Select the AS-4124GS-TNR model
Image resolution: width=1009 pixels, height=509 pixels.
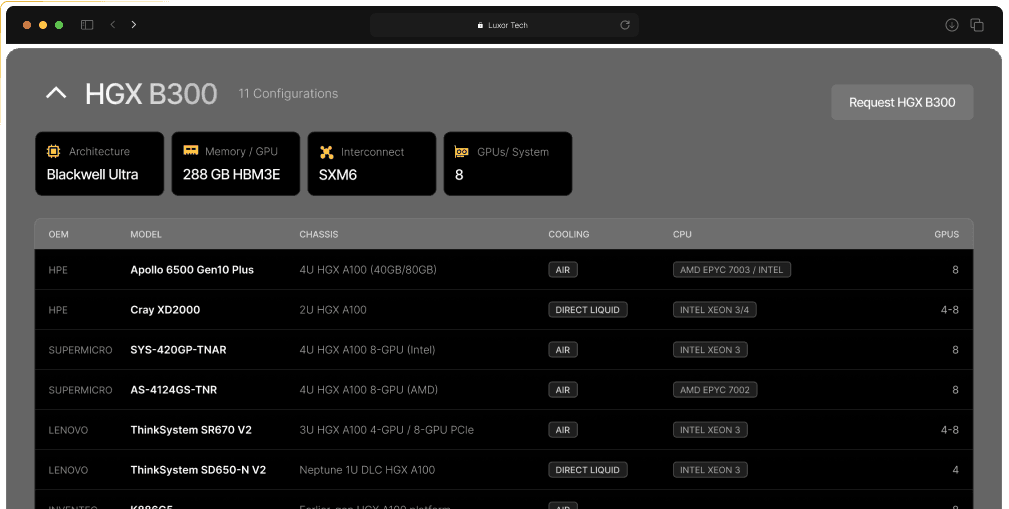(174, 390)
